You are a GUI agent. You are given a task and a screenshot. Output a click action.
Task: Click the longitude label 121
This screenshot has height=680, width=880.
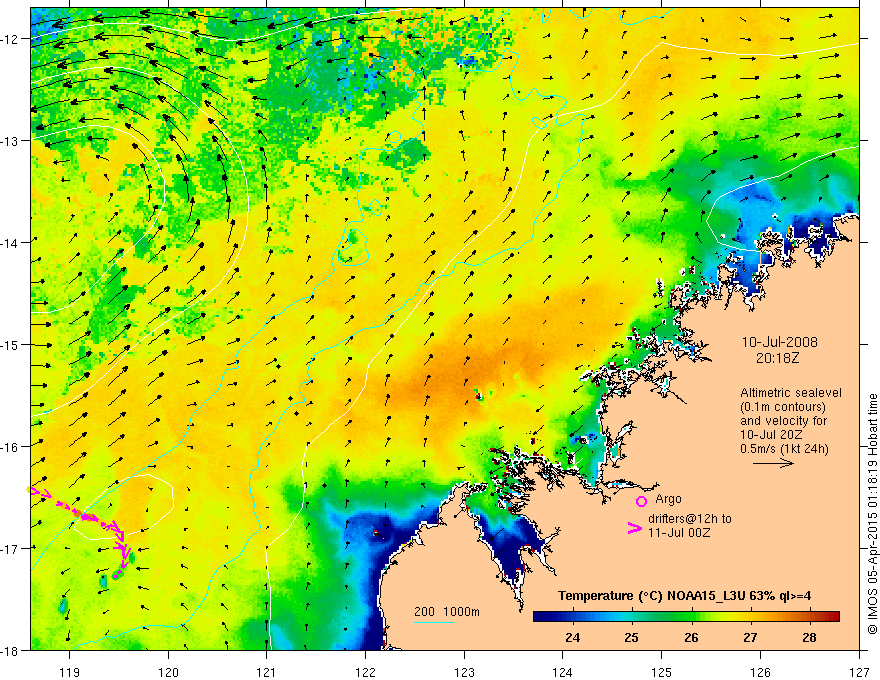pos(267,672)
